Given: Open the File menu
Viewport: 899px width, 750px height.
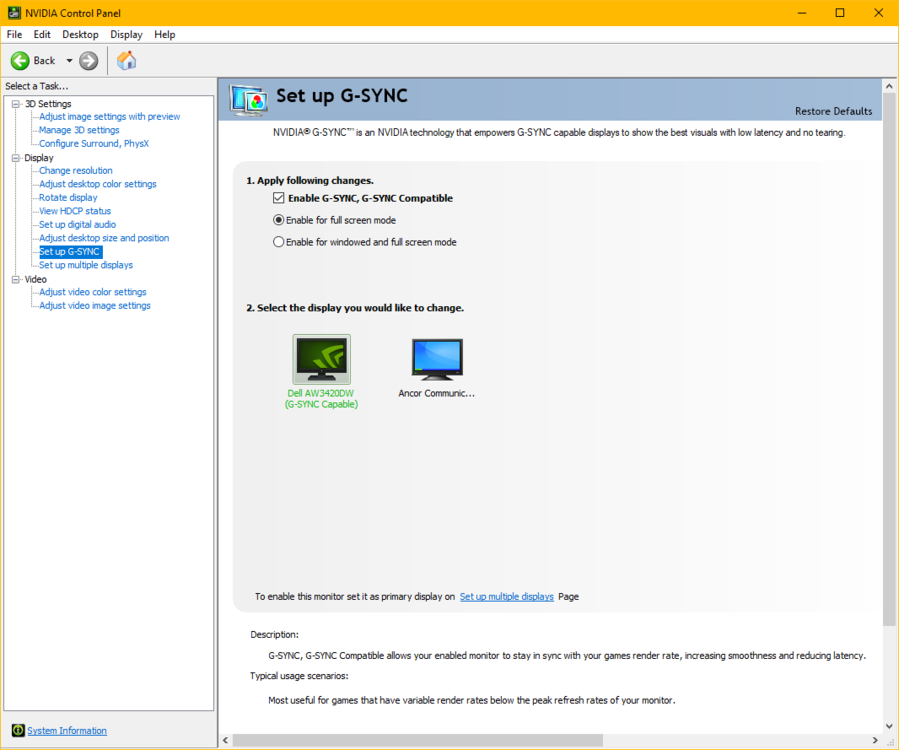Looking at the screenshot, I should pos(14,34).
